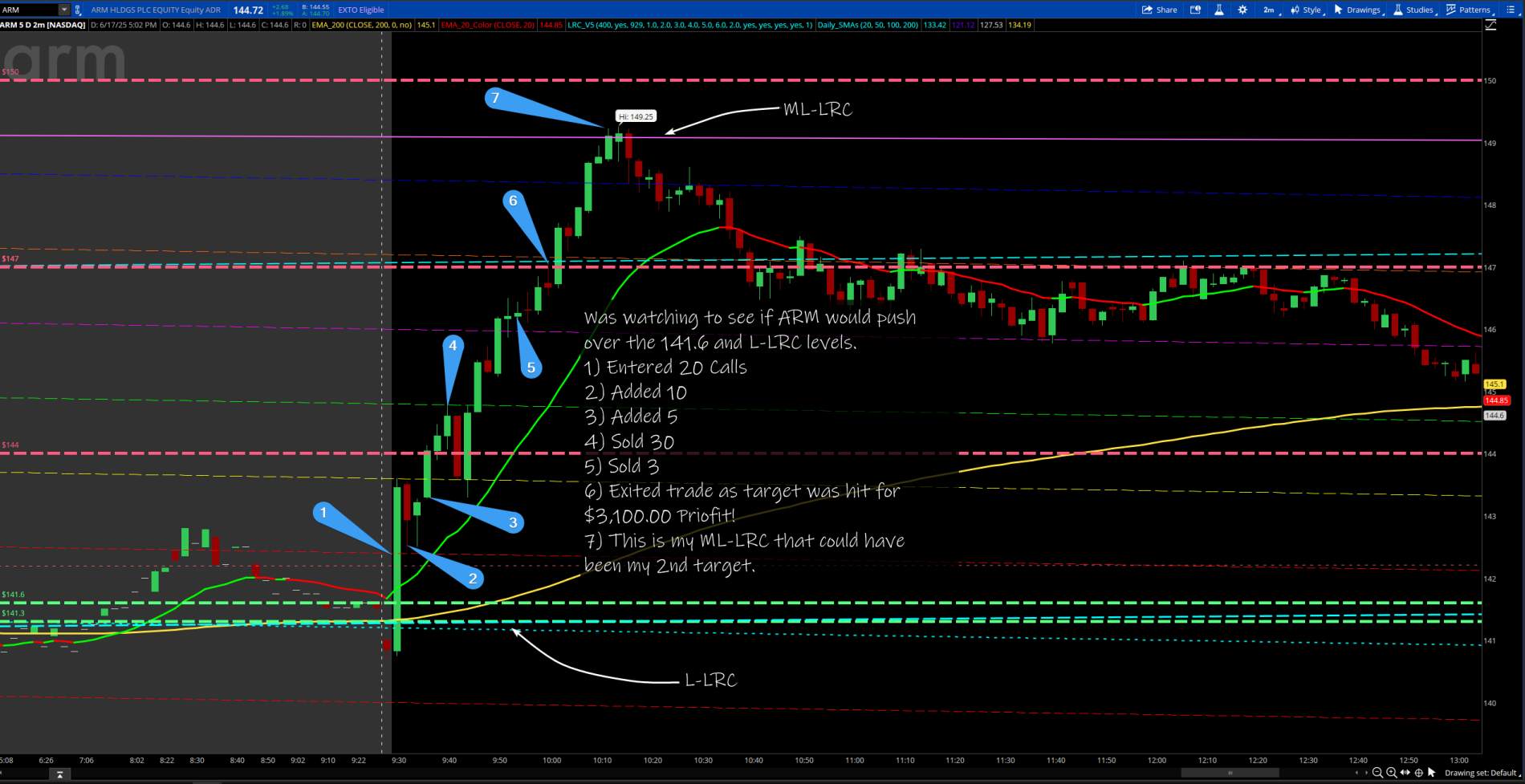Click the zoom in magnifier icon

point(1391,773)
